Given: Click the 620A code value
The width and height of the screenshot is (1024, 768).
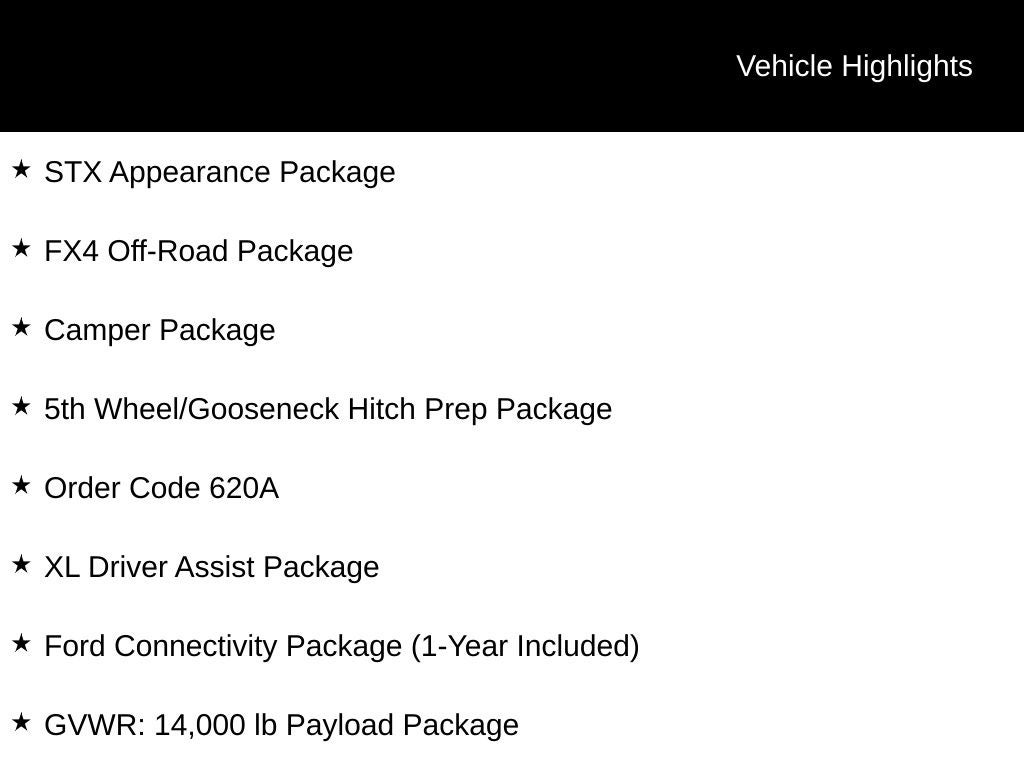Looking at the screenshot, I should (x=244, y=488).
